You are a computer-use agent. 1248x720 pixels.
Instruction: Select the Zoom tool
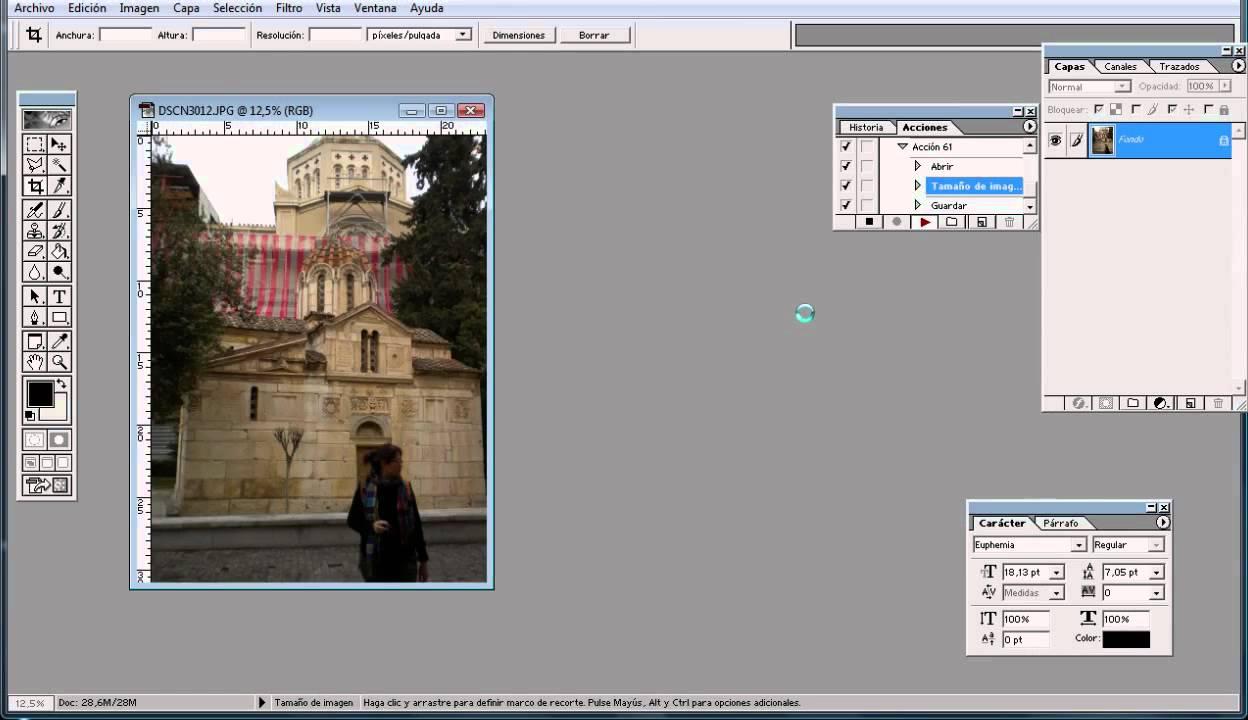point(59,362)
